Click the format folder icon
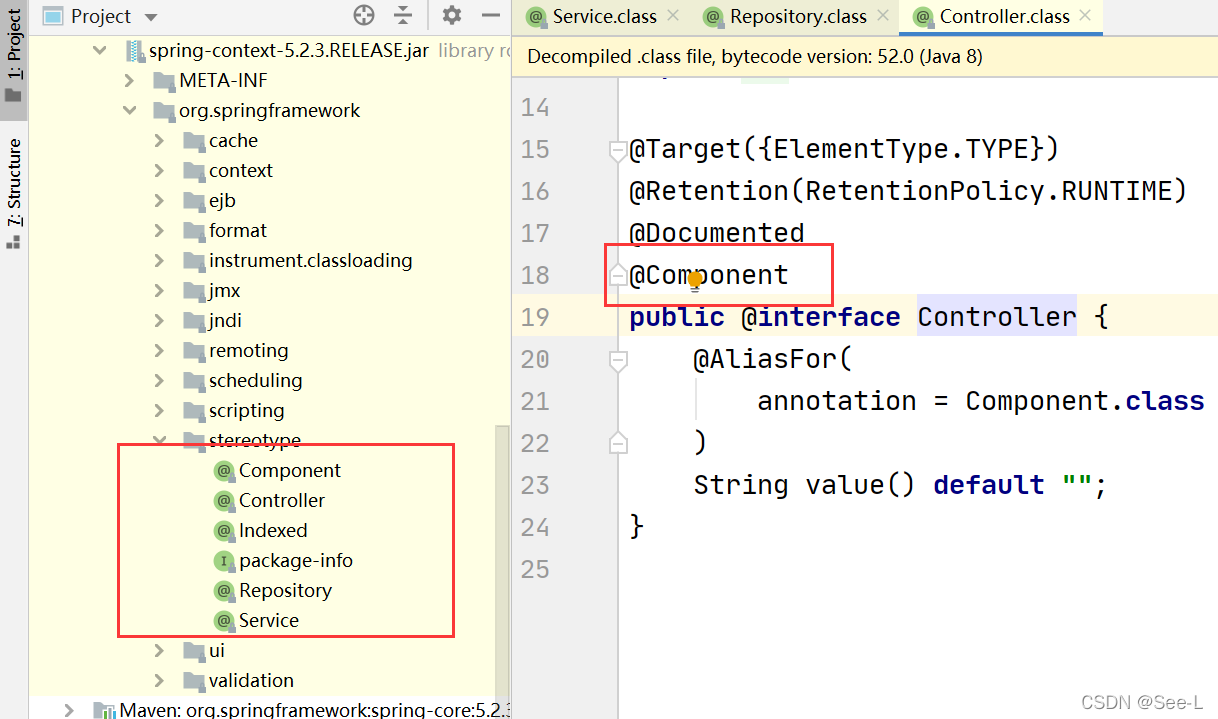The image size is (1218, 719). click(194, 231)
